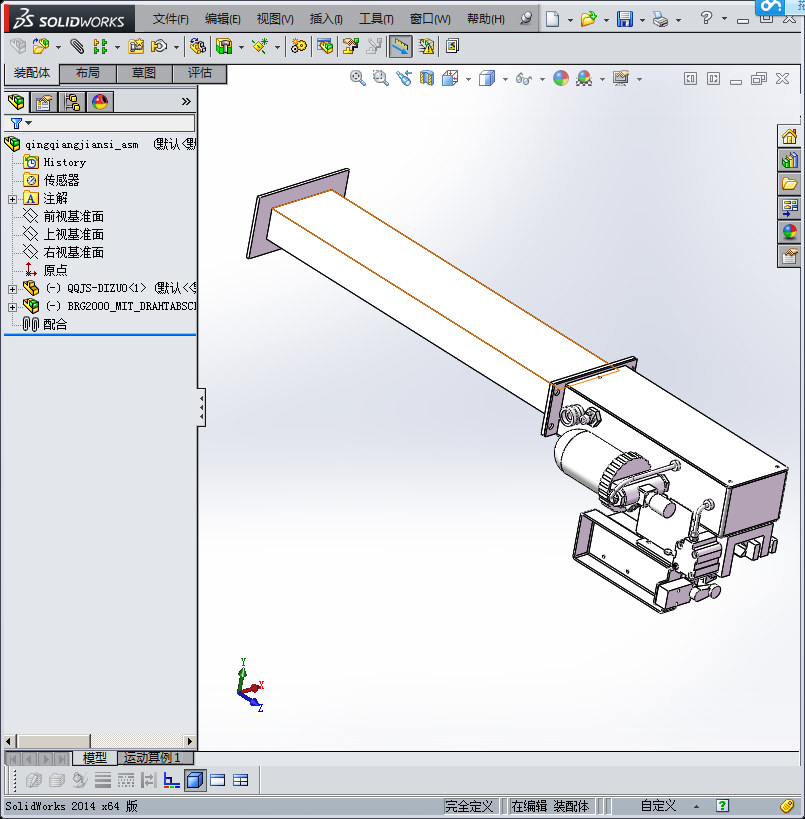Open the 工具(T) menu
The image size is (805, 819).
(x=376, y=19)
